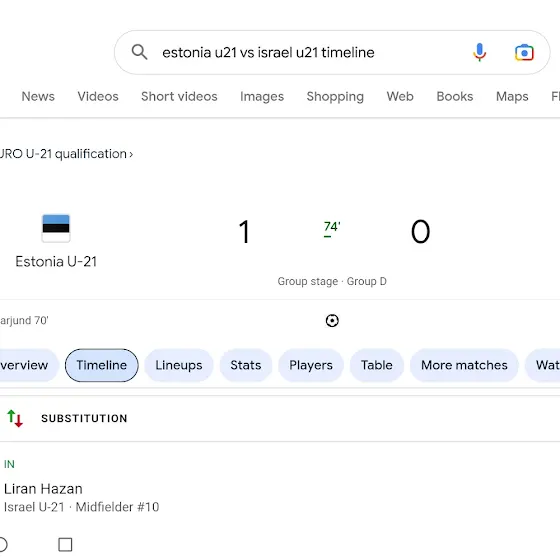This screenshot has width=560, height=560.
Task: Click the Estonia U-21 team name
Action: click(56, 261)
